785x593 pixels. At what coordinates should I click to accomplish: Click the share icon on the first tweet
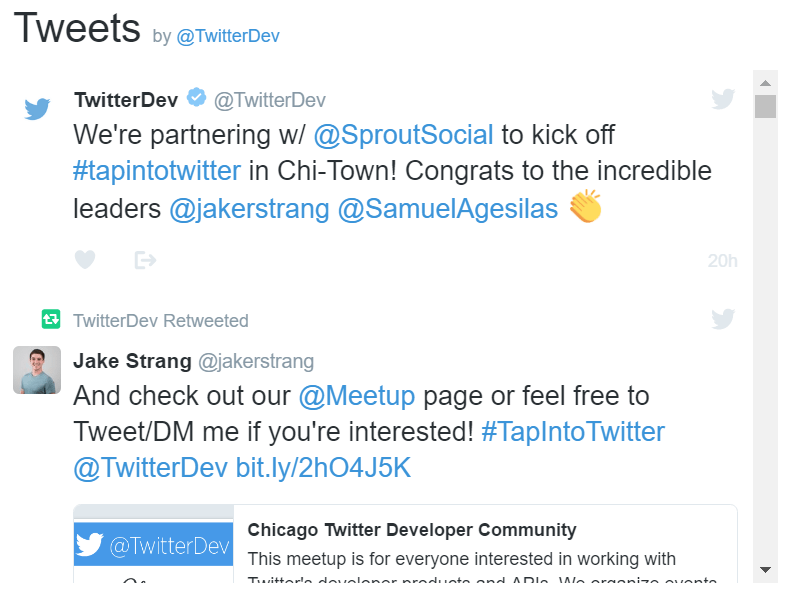[x=145, y=260]
